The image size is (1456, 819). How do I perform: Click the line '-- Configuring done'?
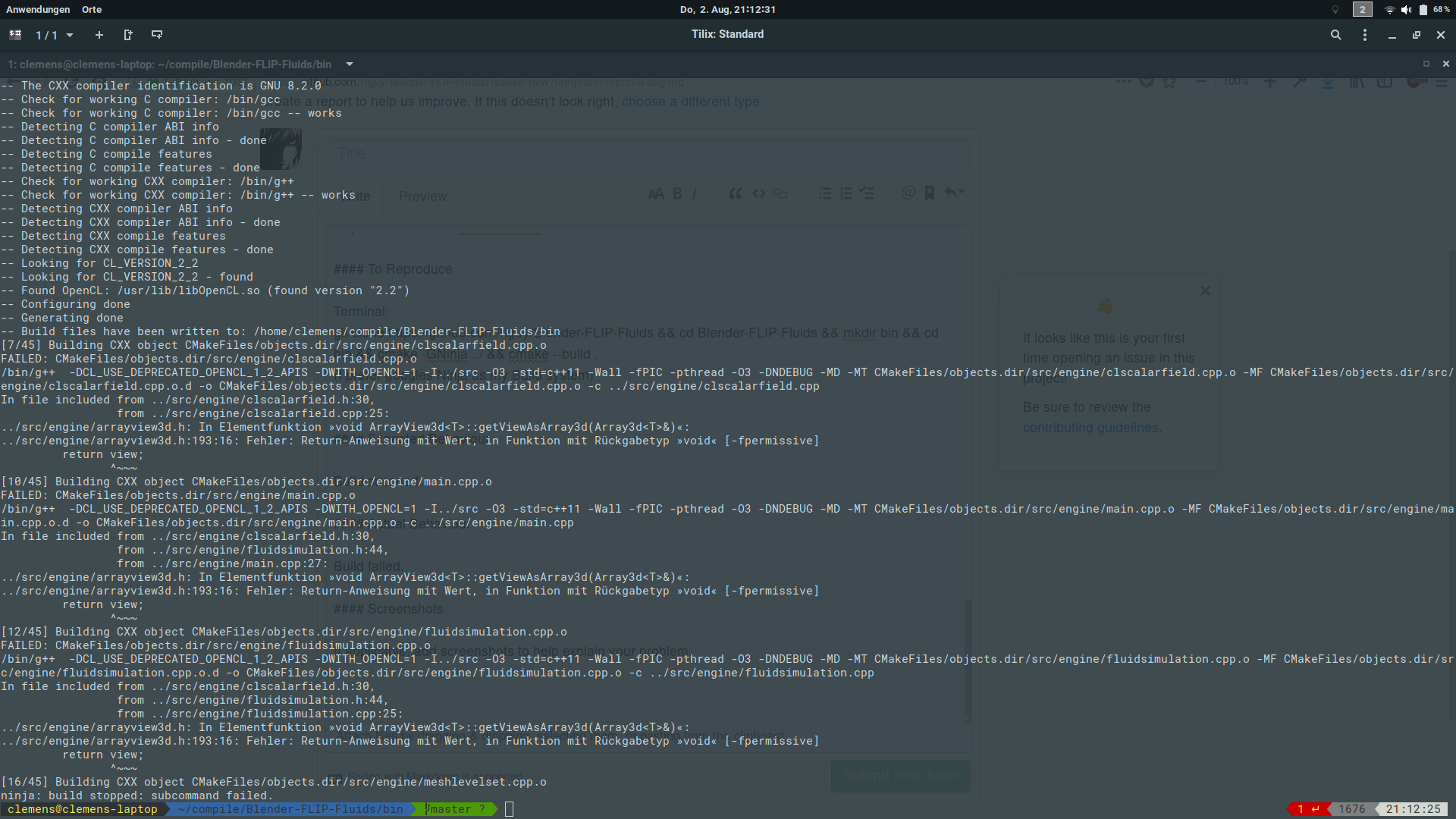point(65,304)
